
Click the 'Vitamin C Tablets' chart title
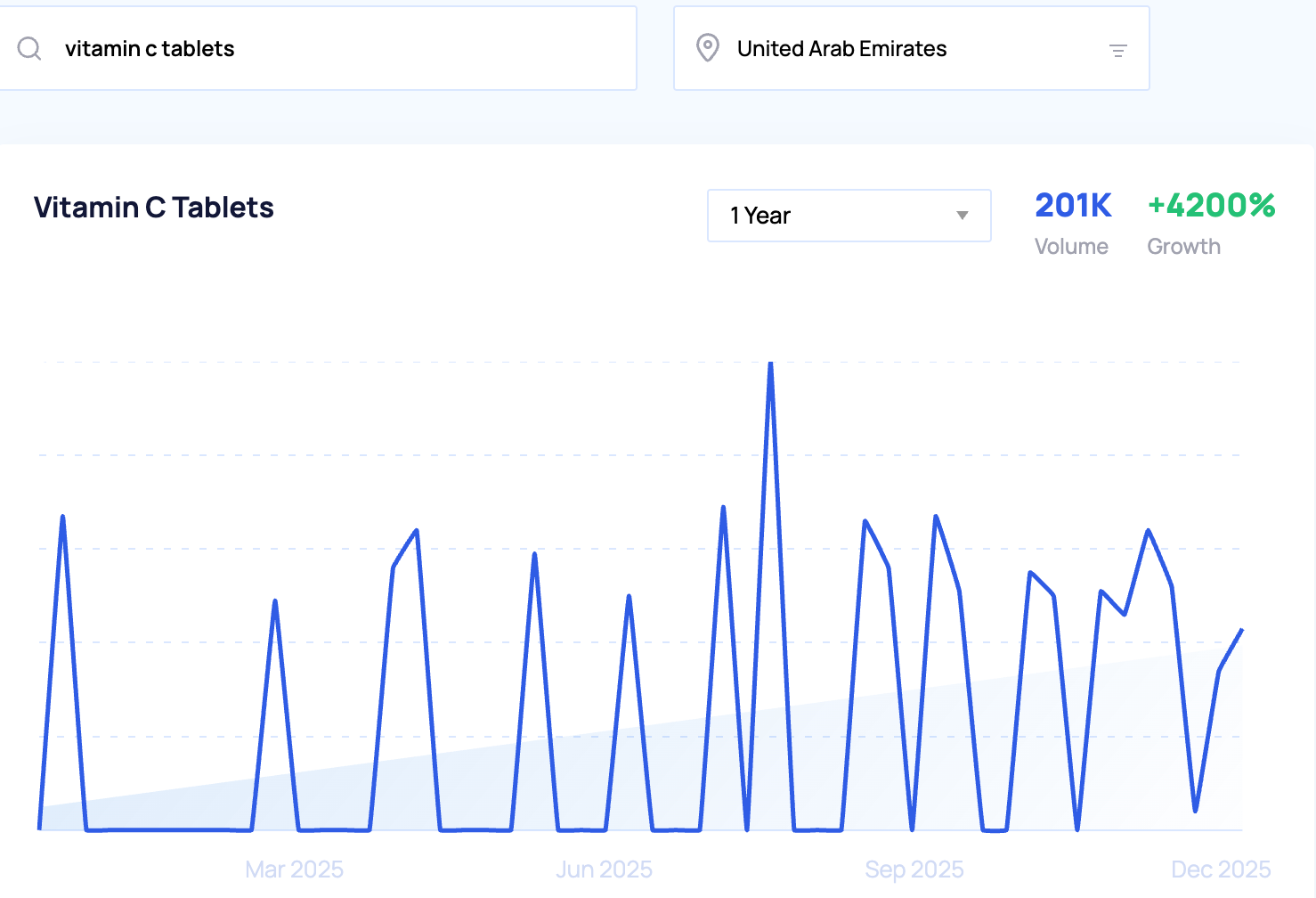click(x=154, y=208)
